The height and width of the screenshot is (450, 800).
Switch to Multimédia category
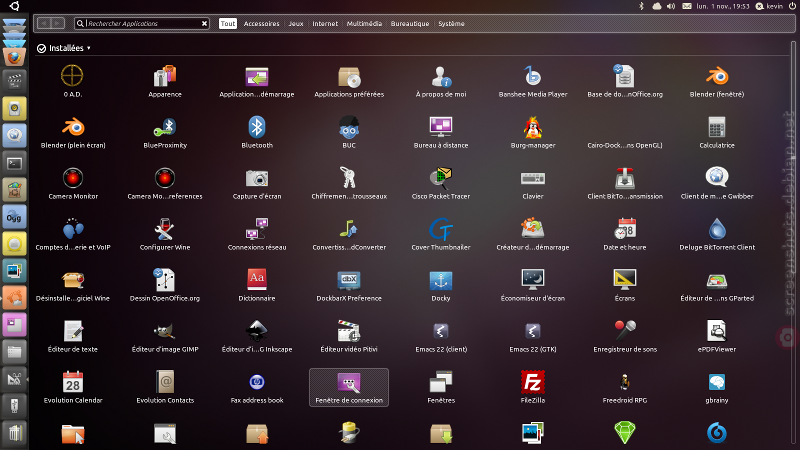tap(364, 23)
